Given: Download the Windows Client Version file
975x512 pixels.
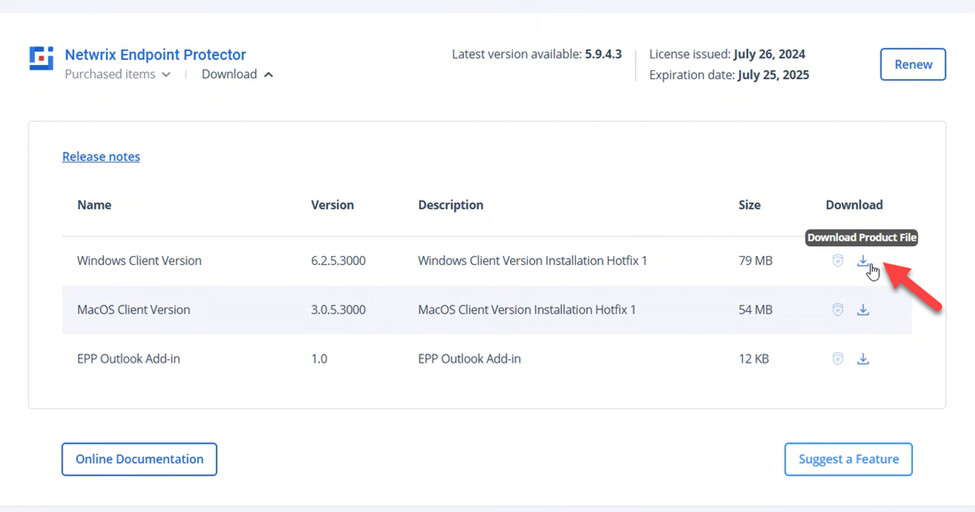Looking at the screenshot, I should (x=863, y=261).
